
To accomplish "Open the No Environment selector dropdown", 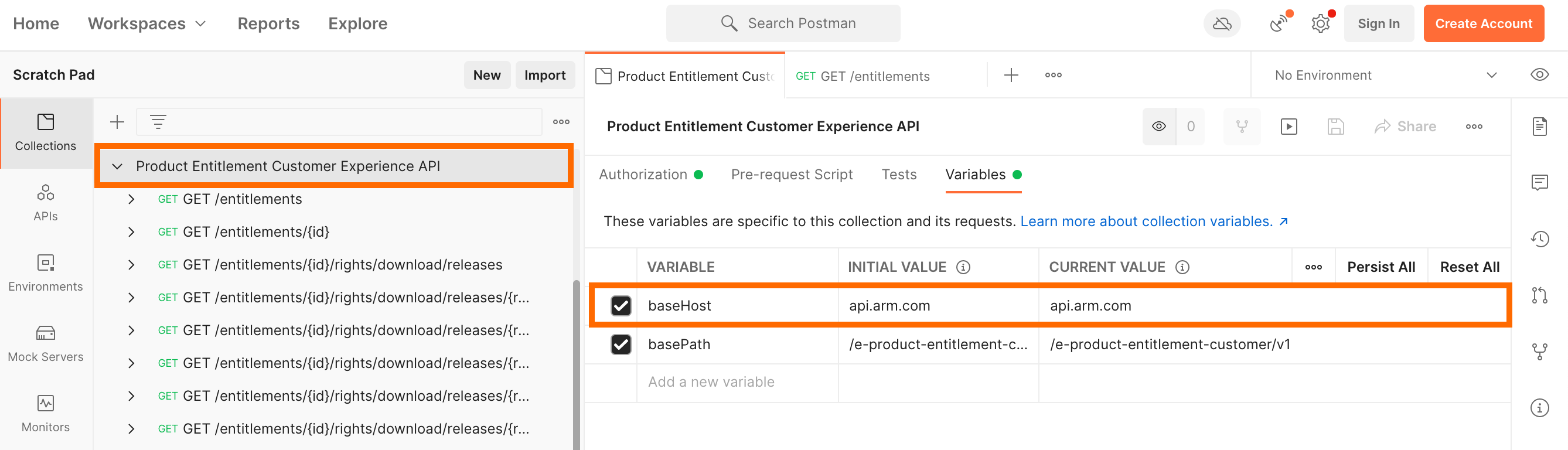I will 1385,75.
